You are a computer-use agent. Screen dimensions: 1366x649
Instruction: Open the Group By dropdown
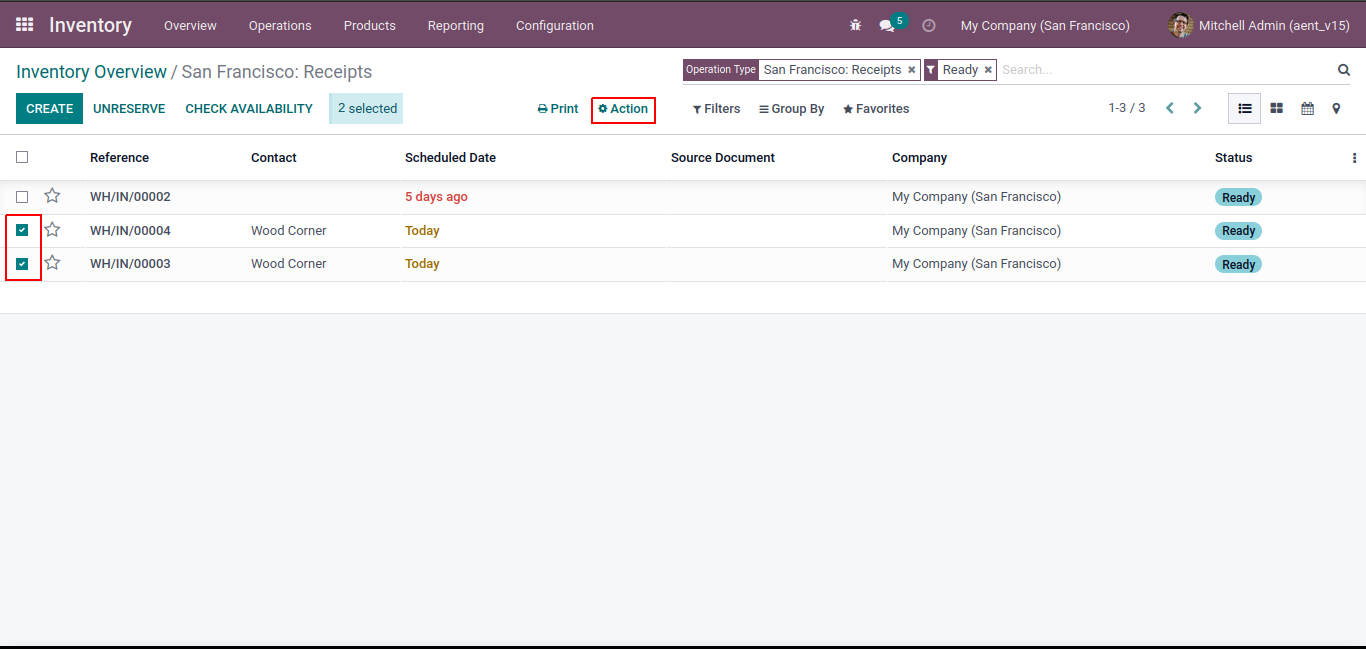791,109
